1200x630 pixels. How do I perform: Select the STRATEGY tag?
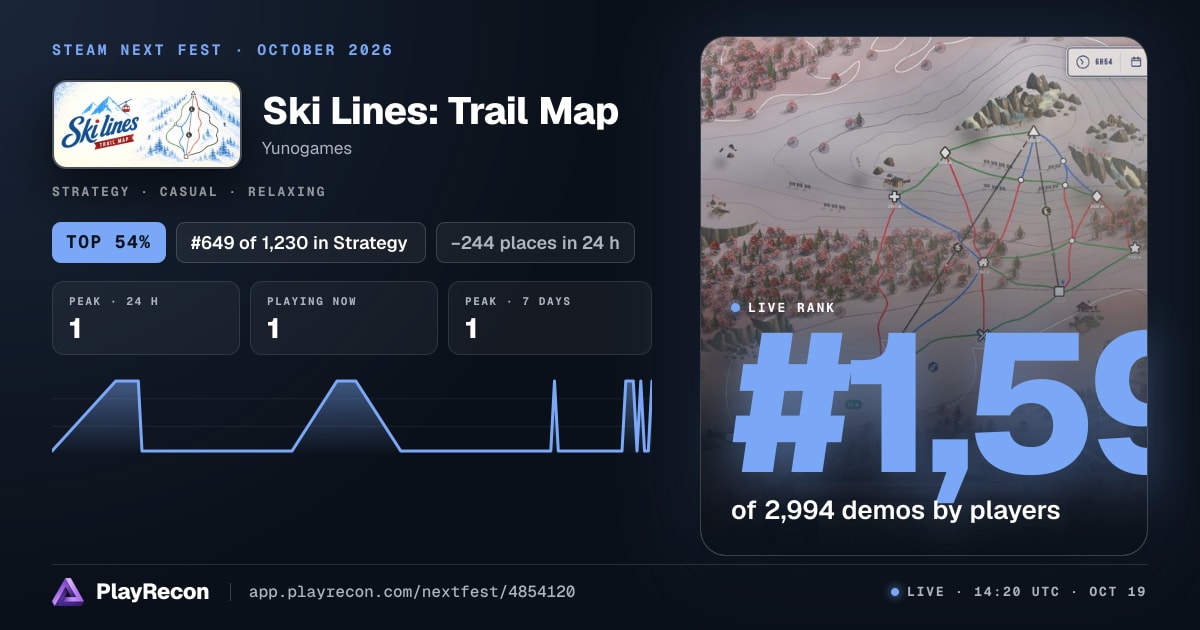(91, 191)
